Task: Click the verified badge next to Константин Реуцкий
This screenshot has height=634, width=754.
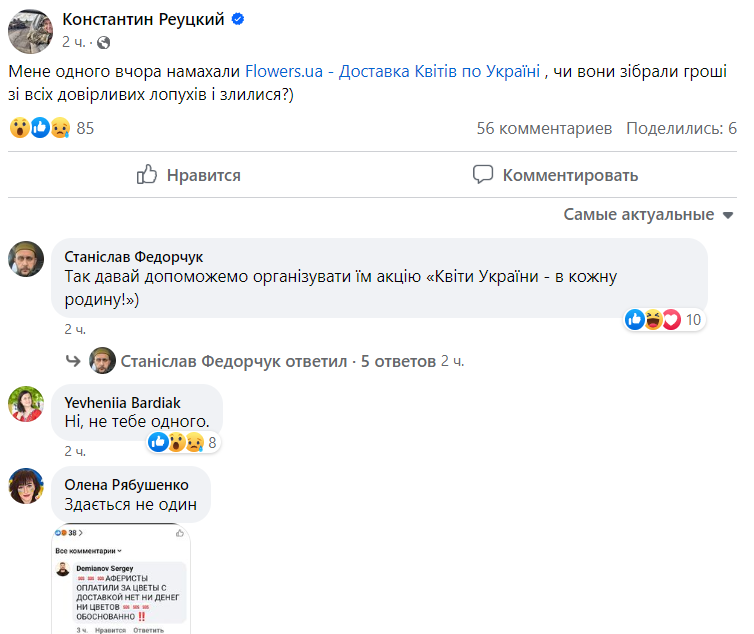Action: coord(238,20)
